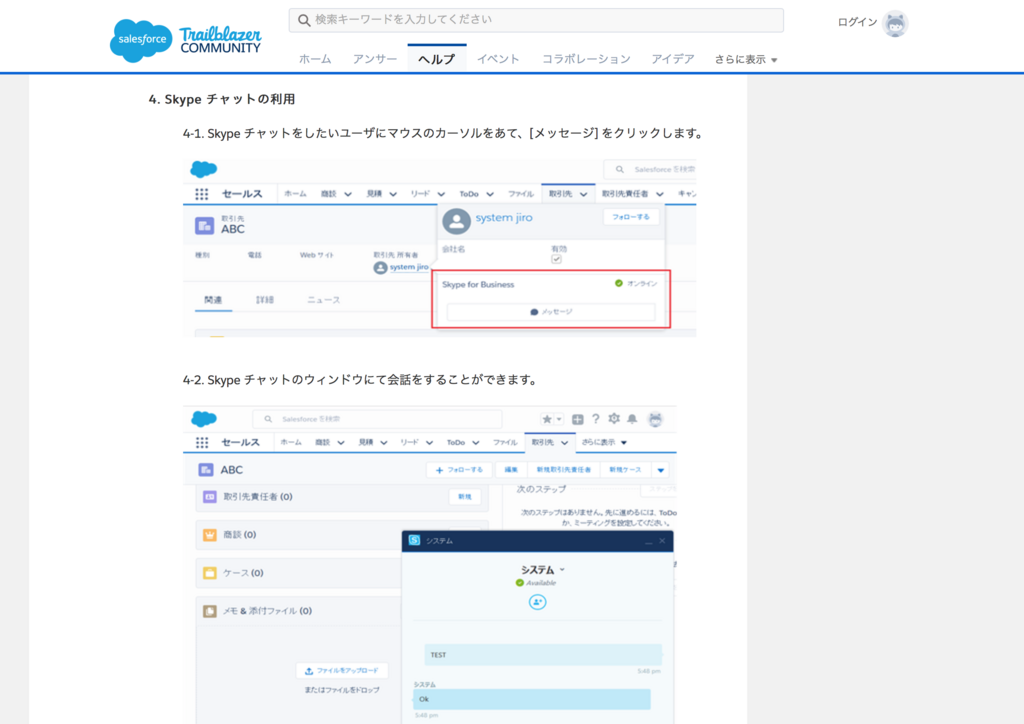Click the purple account icon beside 取引先 ABC
Image resolution: width=1024 pixels, height=724 pixels.
click(204, 226)
